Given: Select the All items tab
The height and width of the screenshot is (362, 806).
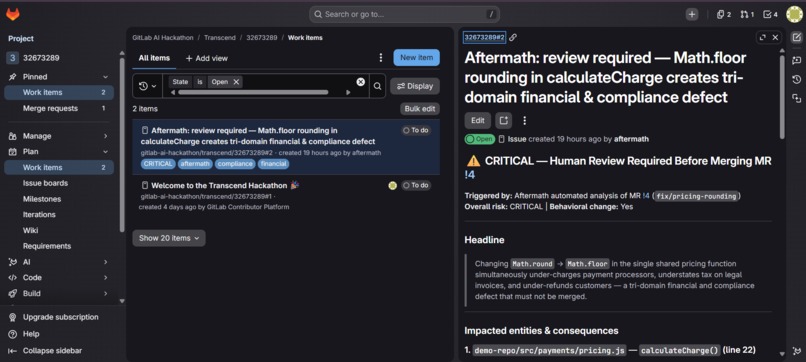Looking at the screenshot, I should click(x=154, y=58).
